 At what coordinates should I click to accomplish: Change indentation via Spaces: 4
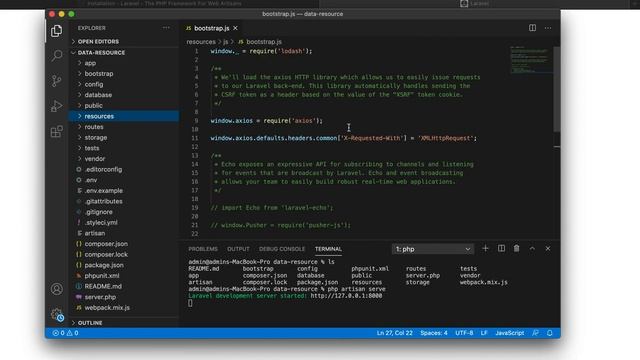[433, 333]
